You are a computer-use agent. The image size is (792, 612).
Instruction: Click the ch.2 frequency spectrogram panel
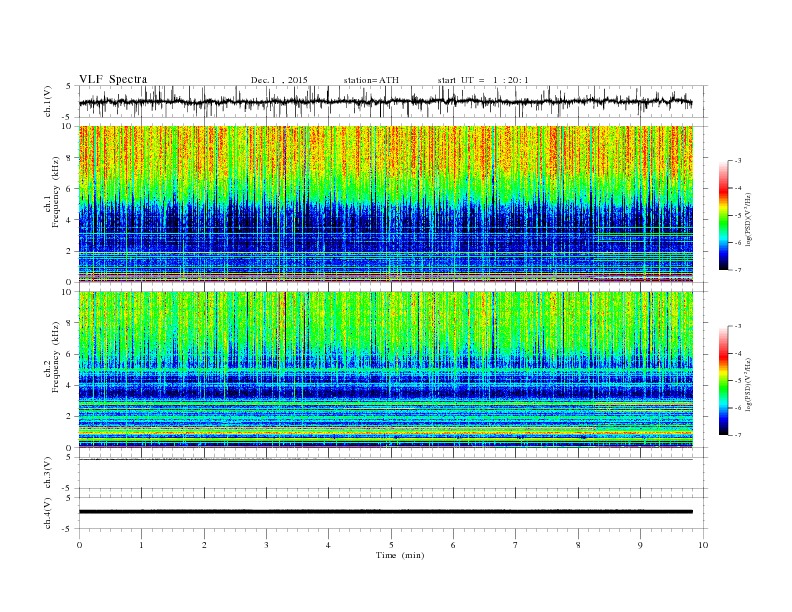pos(386,370)
